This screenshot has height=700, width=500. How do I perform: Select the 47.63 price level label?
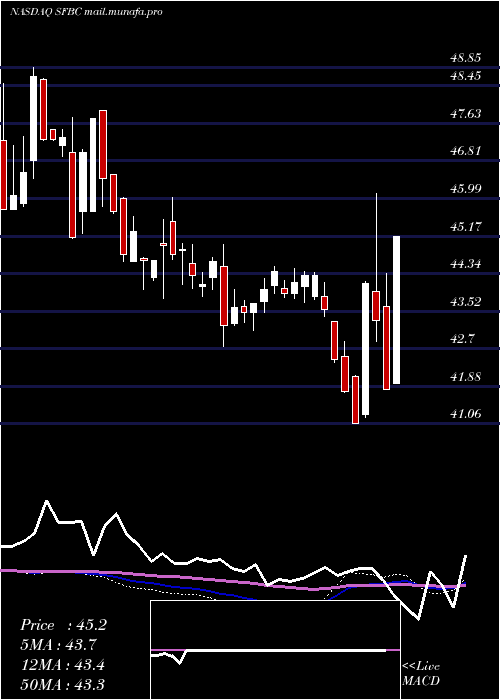coord(466,113)
